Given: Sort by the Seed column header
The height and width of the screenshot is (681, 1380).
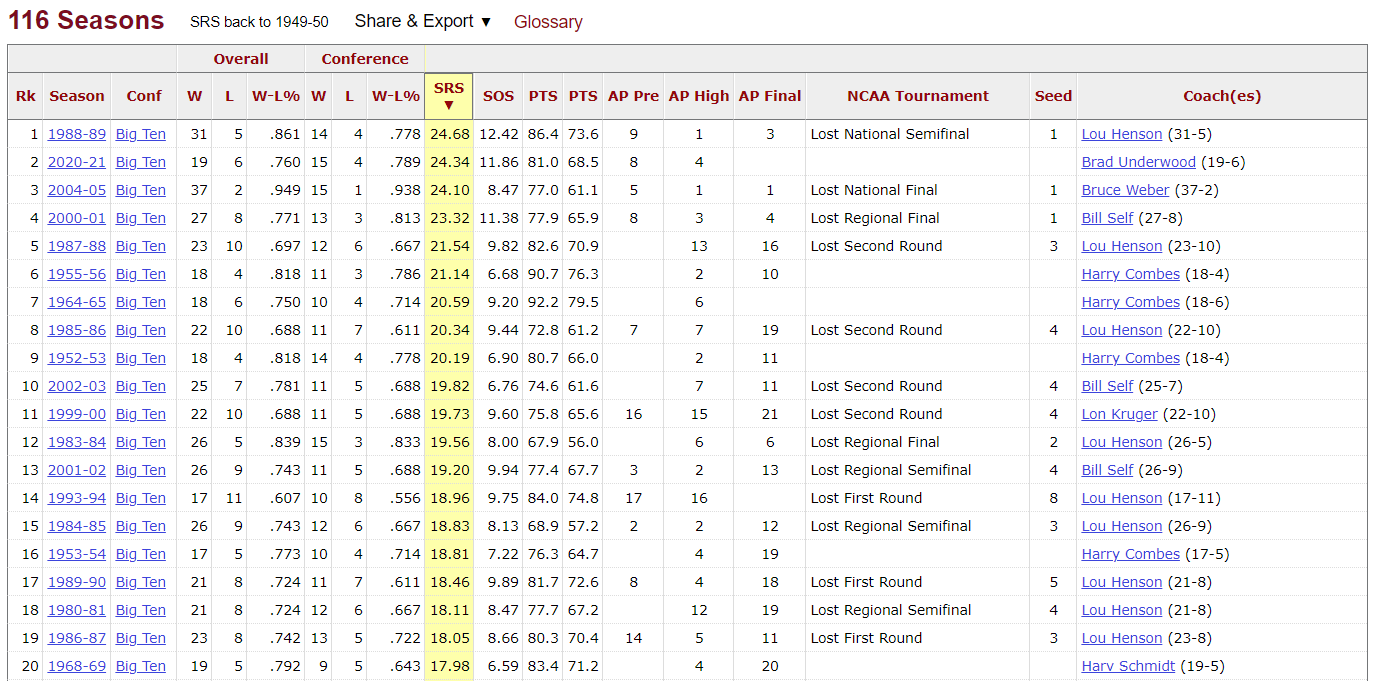Looking at the screenshot, I should [x=1053, y=96].
